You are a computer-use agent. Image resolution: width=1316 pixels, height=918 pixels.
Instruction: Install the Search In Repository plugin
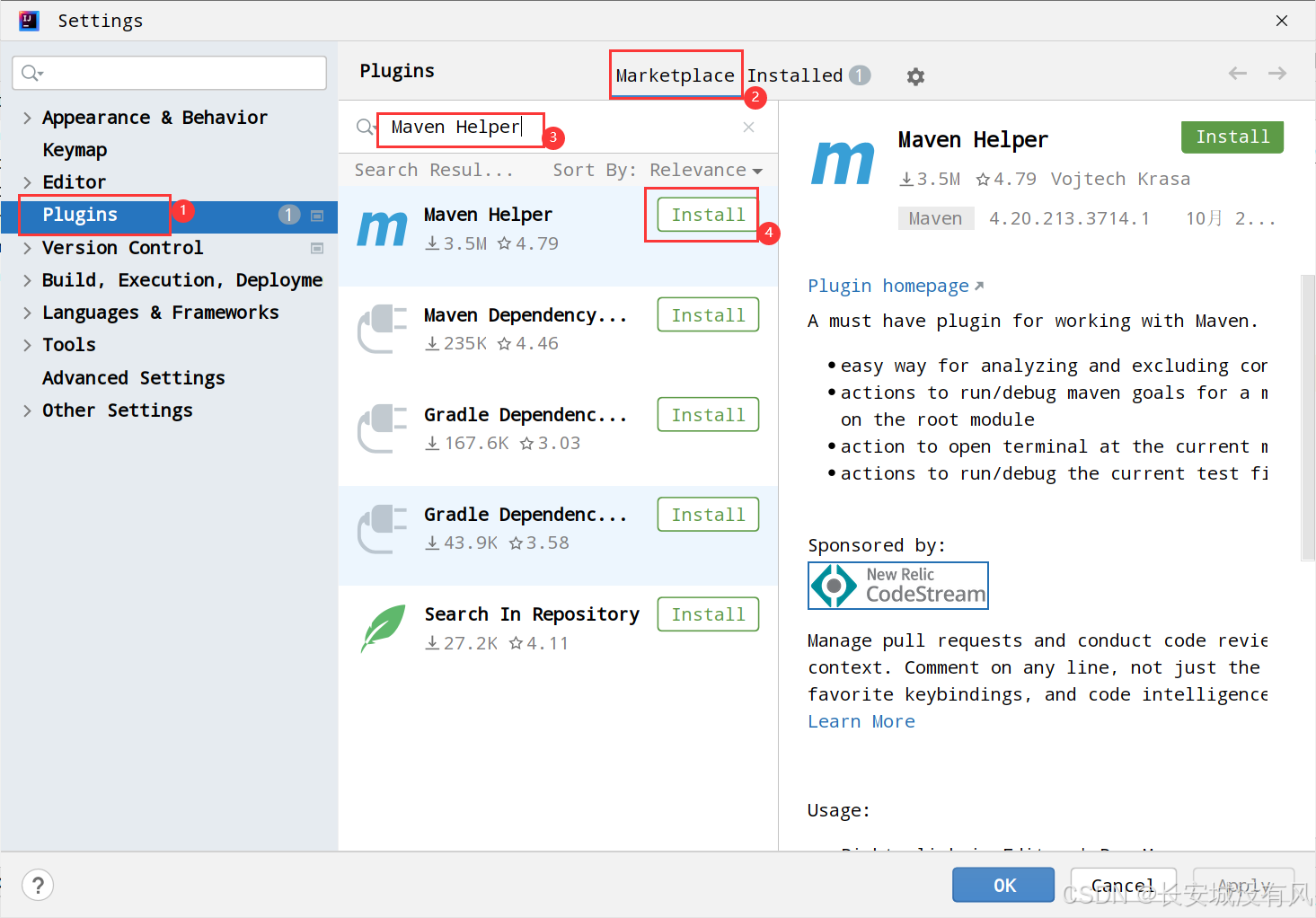708,614
